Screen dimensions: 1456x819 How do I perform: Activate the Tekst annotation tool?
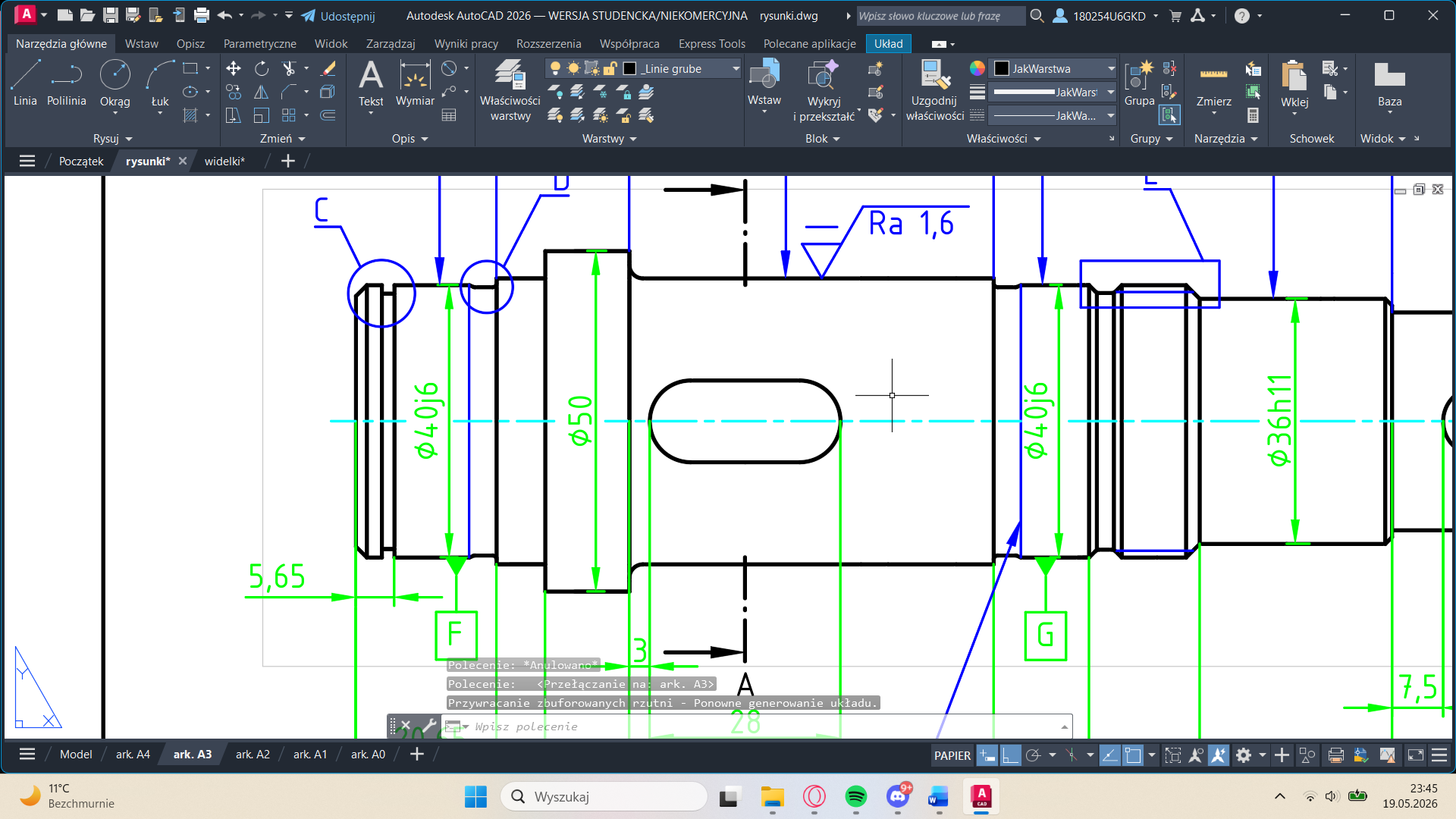tap(370, 83)
